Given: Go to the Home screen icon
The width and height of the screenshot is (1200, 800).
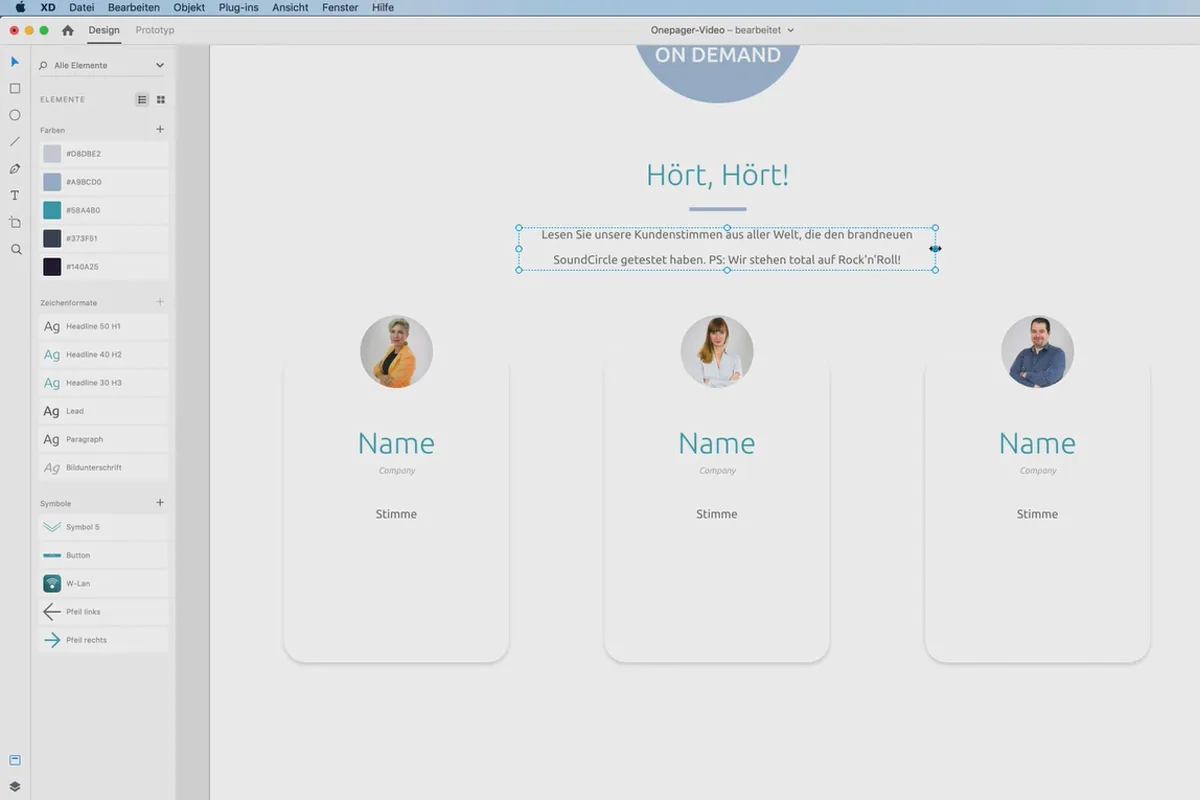Looking at the screenshot, I should tap(68, 30).
